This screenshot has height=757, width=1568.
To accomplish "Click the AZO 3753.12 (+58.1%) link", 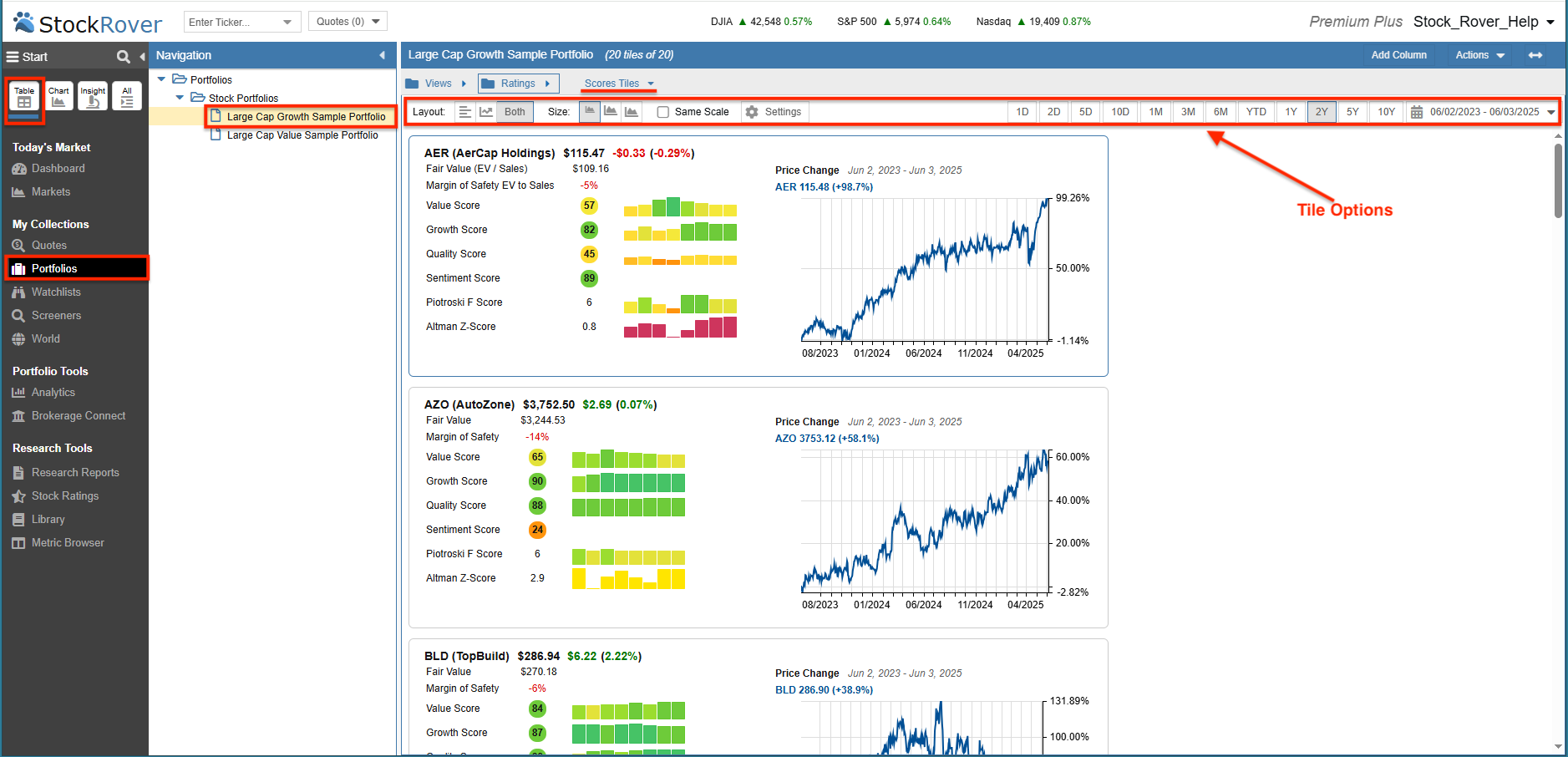I will tap(827, 439).
